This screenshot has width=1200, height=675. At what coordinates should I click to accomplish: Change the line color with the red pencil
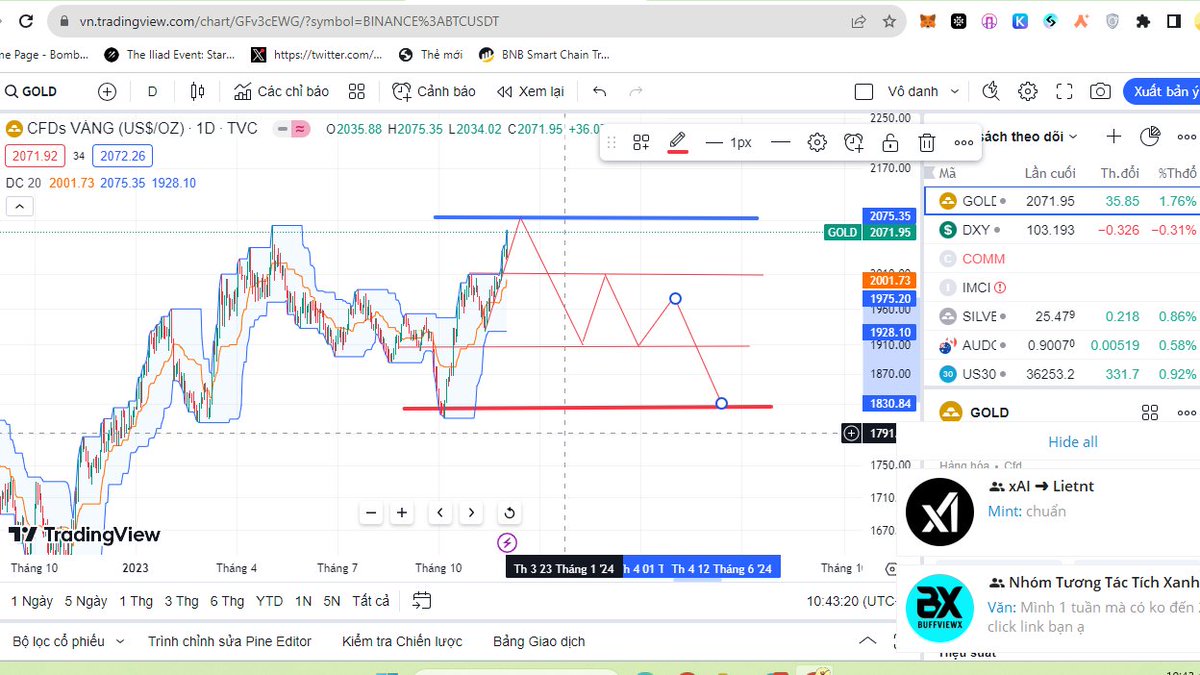coord(677,143)
